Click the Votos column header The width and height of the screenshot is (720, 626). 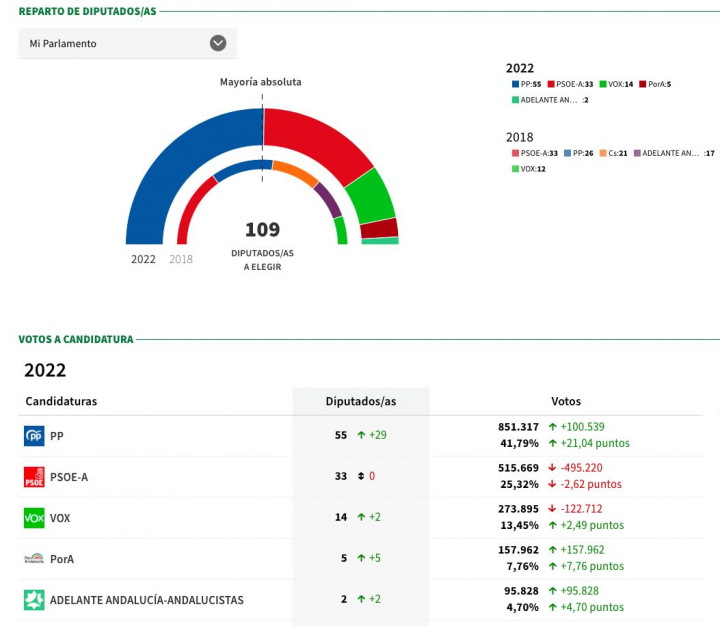tap(565, 401)
